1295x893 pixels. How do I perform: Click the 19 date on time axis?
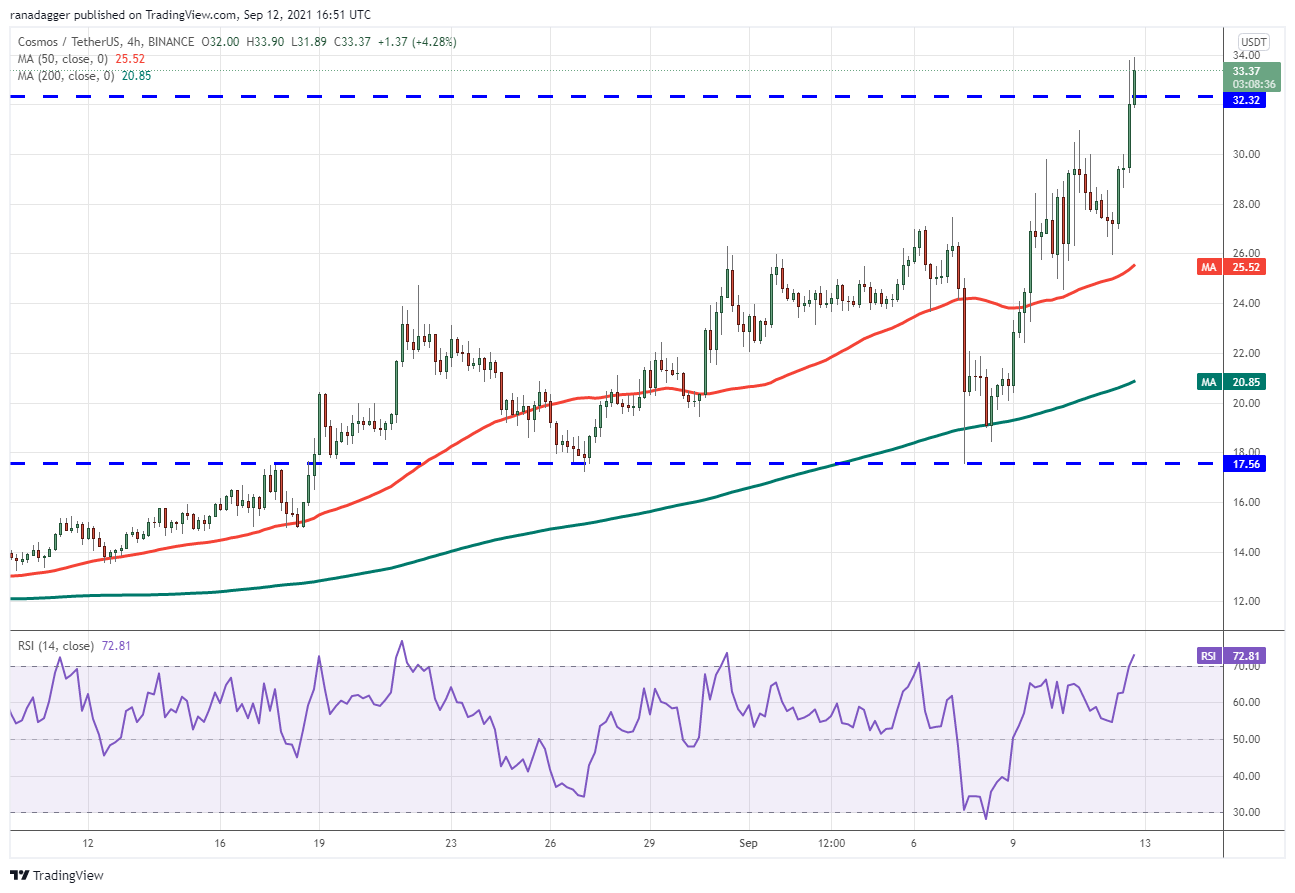click(x=319, y=843)
